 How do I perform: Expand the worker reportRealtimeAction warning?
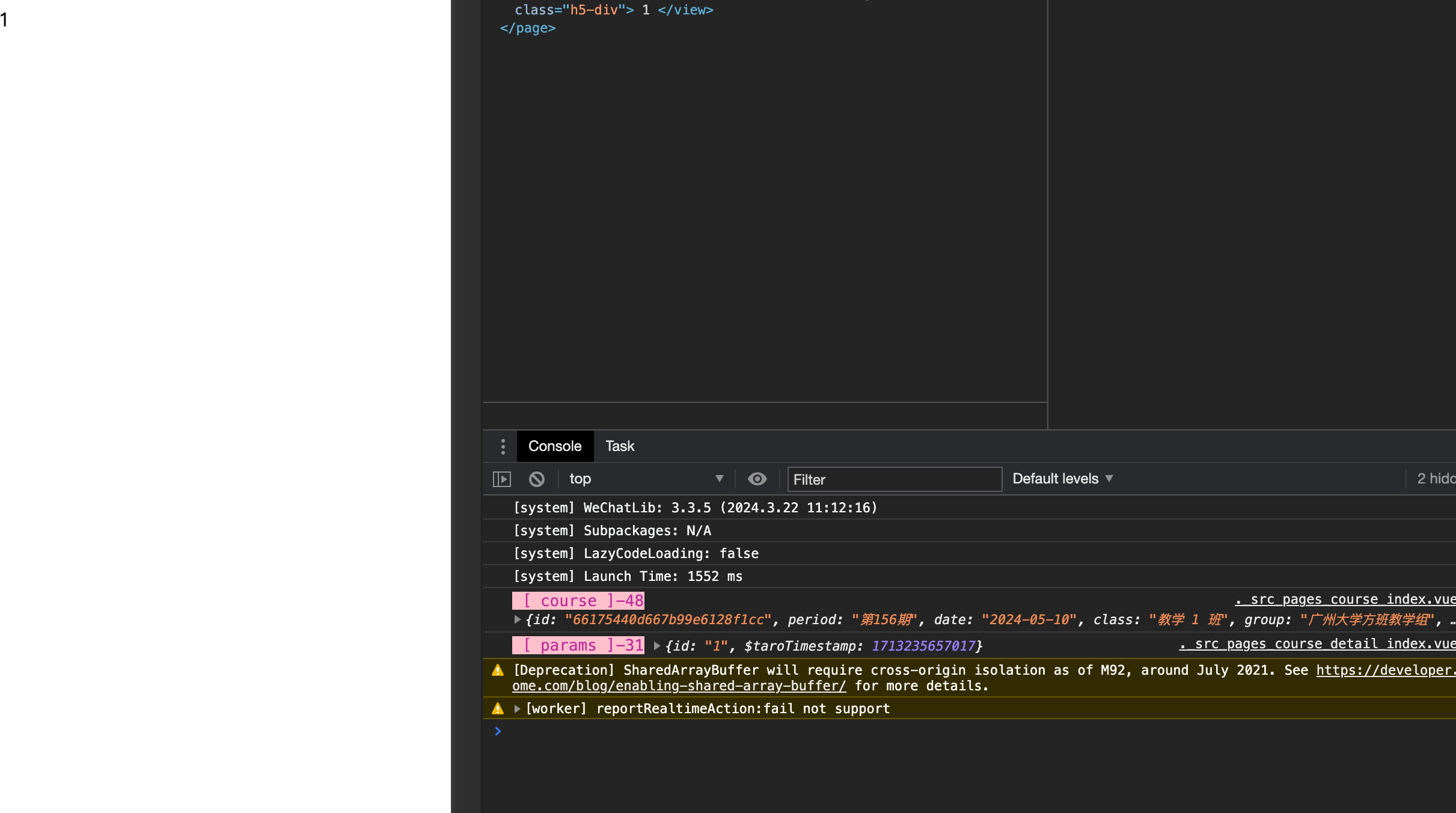[517, 709]
